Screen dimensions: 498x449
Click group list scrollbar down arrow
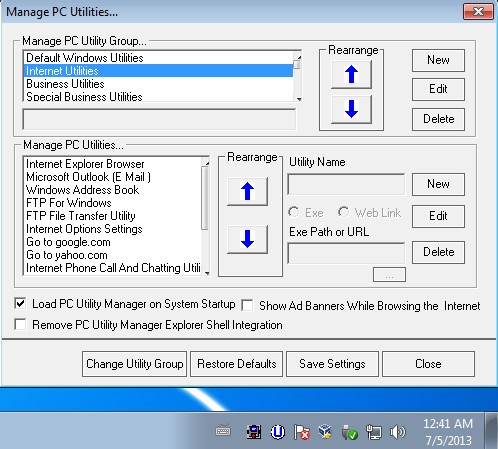298,99
